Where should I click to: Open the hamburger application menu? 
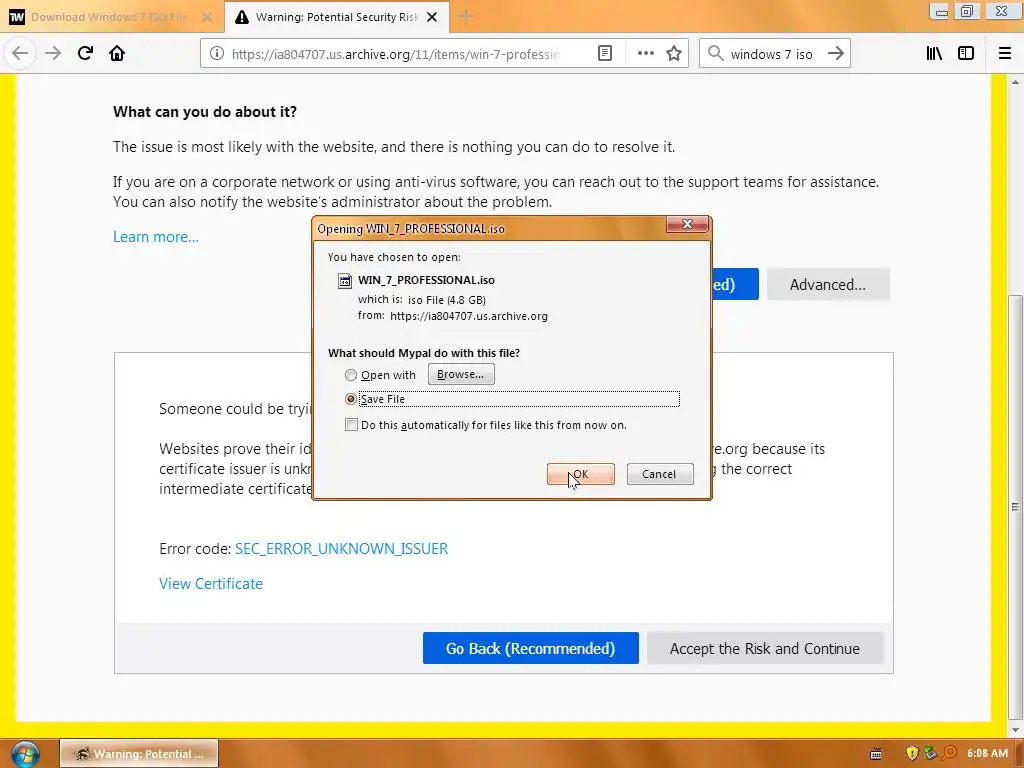point(1005,54)
